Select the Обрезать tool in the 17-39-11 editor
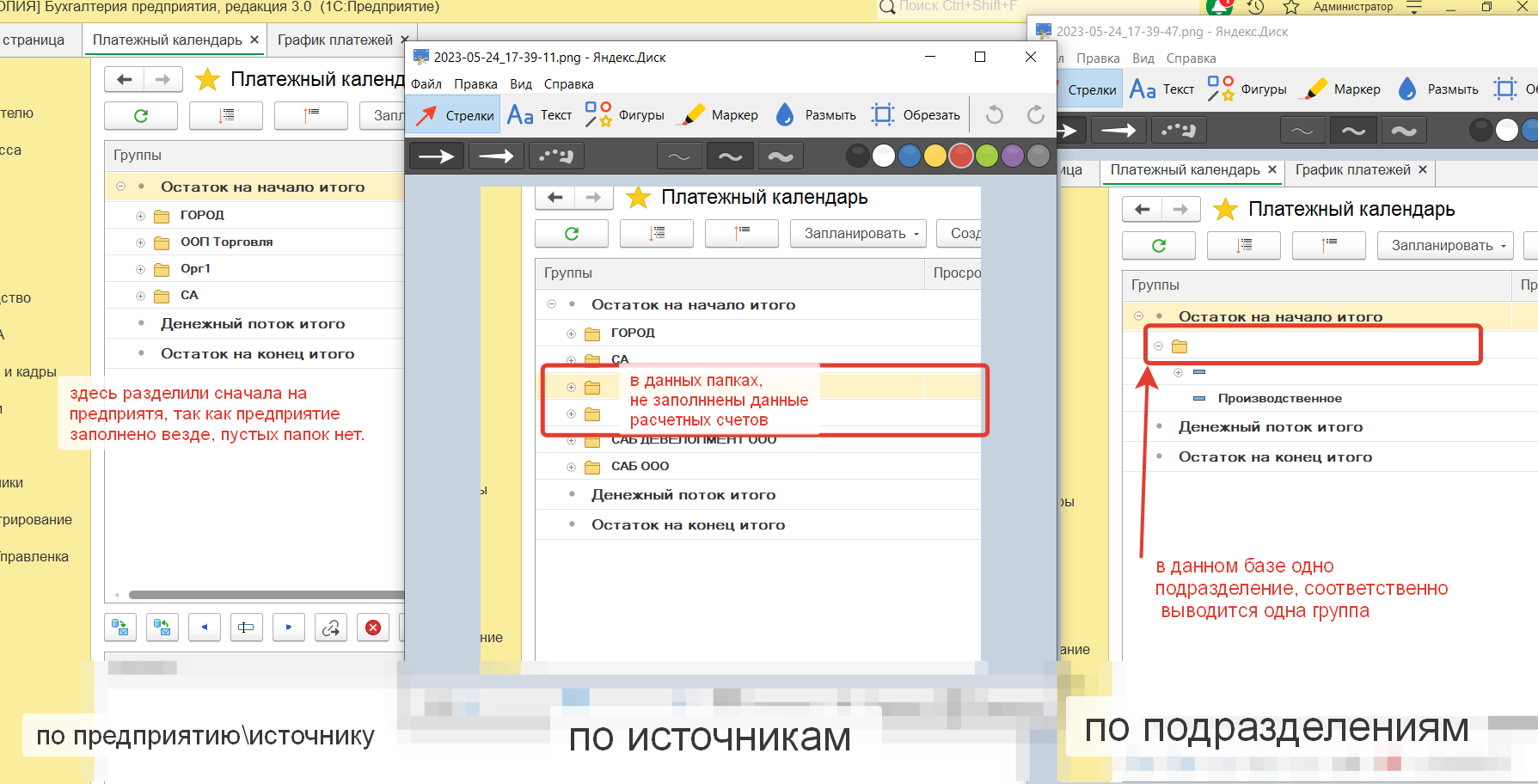 (x=915, y=115)
